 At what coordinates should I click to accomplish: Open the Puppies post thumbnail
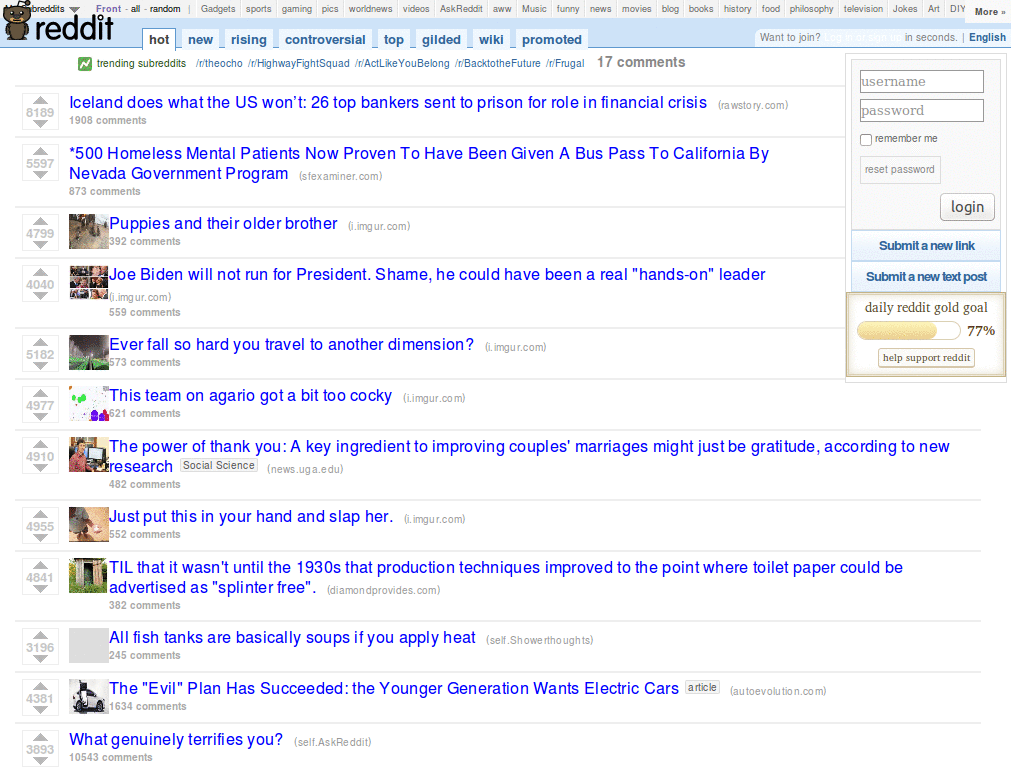(x=89, y=231)
